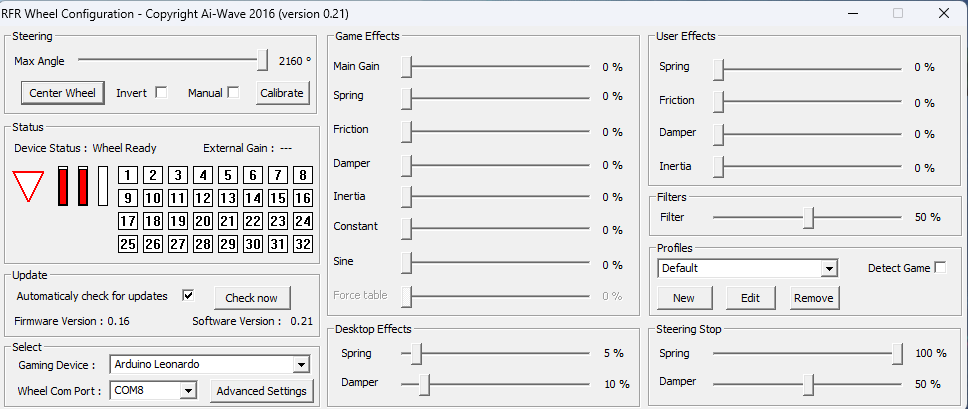Open Advanced Settings
The image size is (968, 409).
tap(261, 391)
